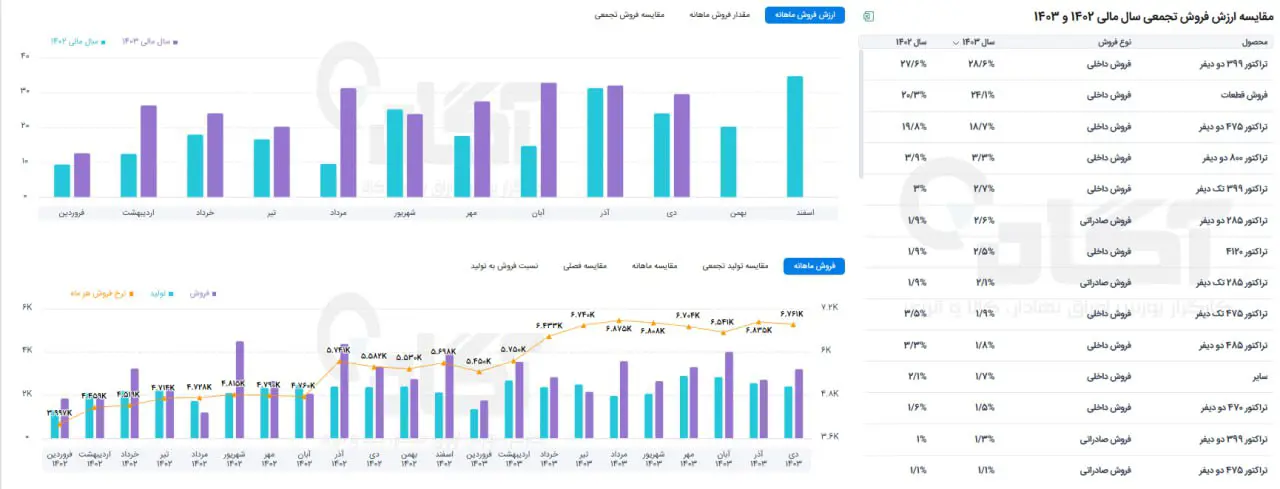Click the ۲۴/۱% value in the table
The height and width of the screenshot is (489, 1280).
pyautogui.click(x=983, y=95)
